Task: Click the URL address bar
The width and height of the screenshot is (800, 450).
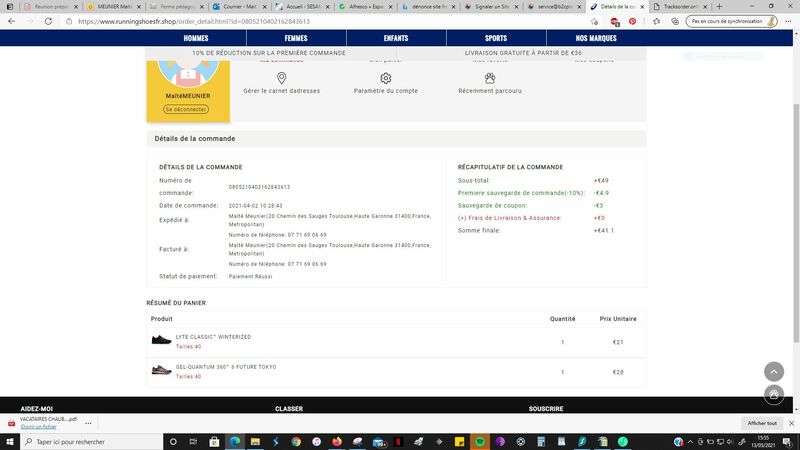Action: tap(327, 21)
